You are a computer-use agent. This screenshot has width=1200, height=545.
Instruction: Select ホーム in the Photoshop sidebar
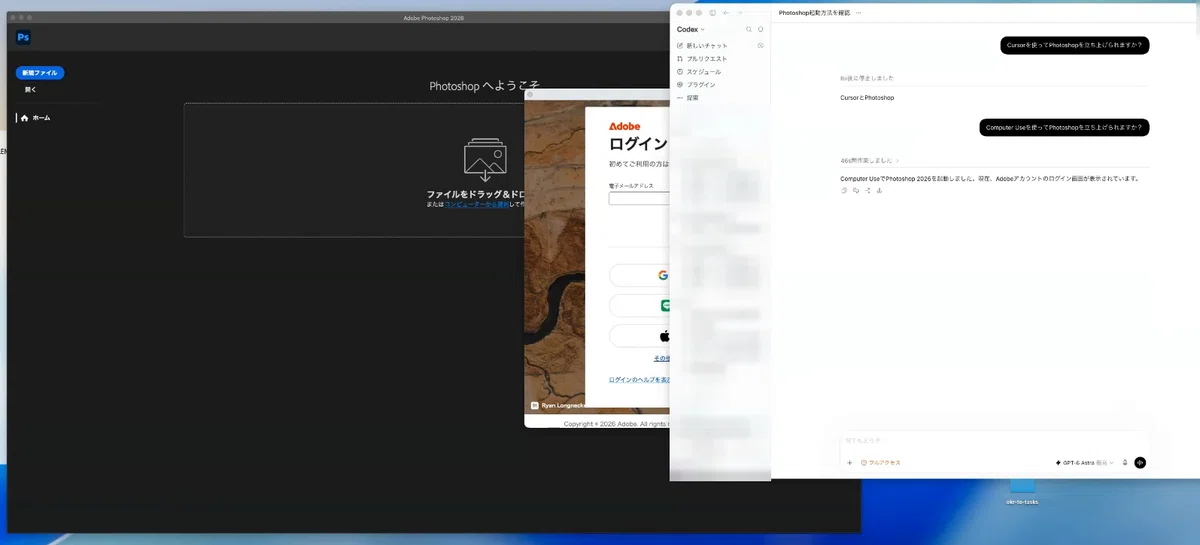(x=36, y=118)
